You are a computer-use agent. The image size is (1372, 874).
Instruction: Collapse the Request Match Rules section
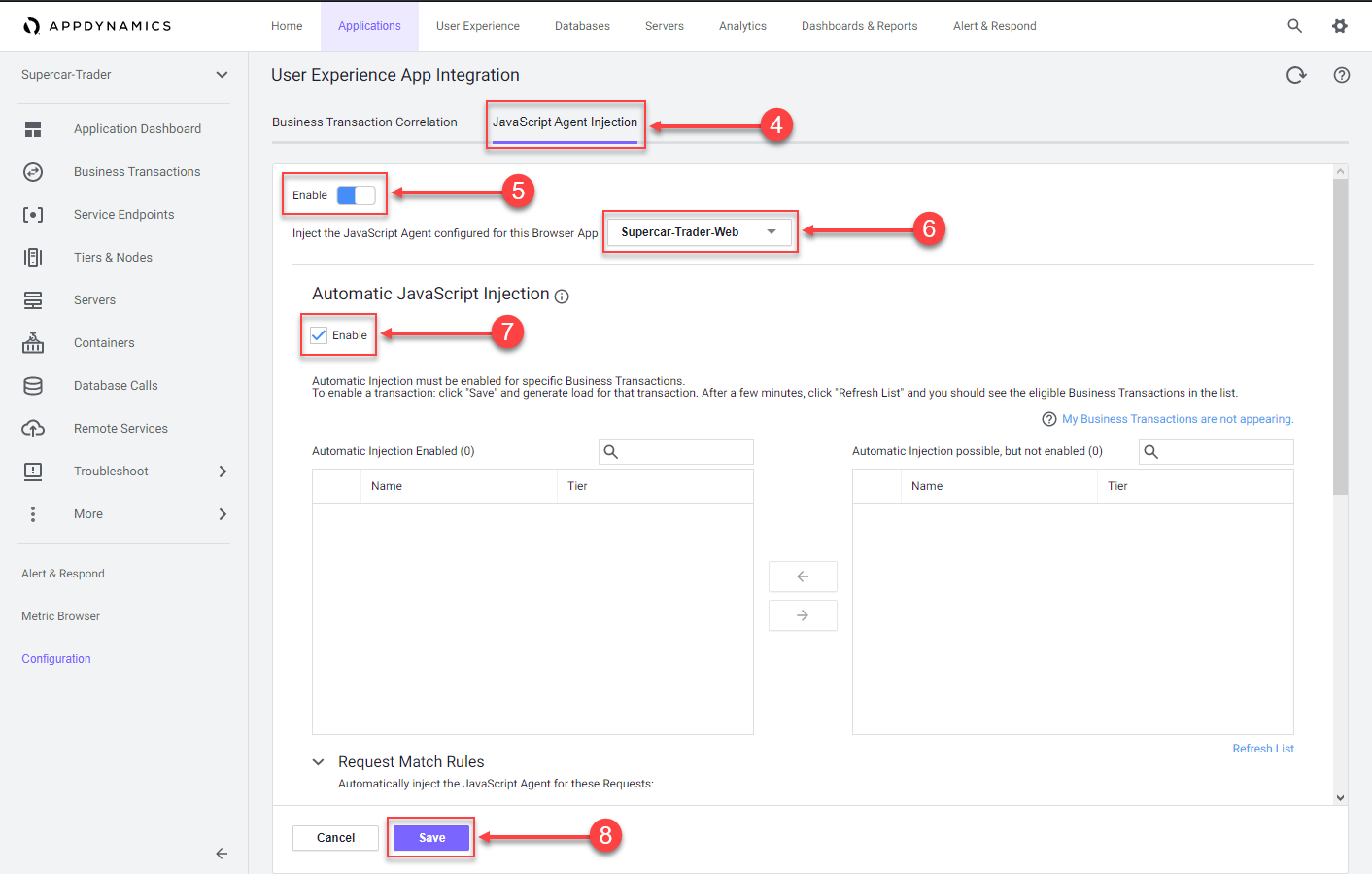pos(318,762)
